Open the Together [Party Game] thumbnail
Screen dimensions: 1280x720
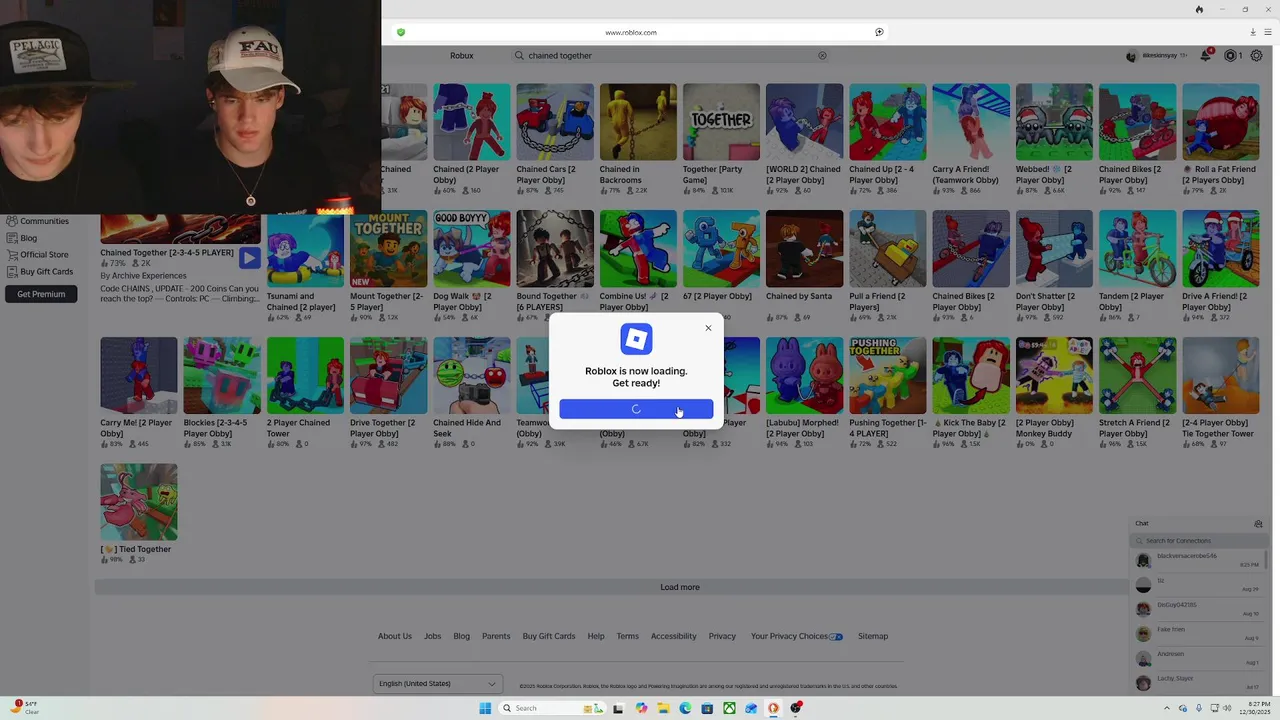[x=721, y=122]
